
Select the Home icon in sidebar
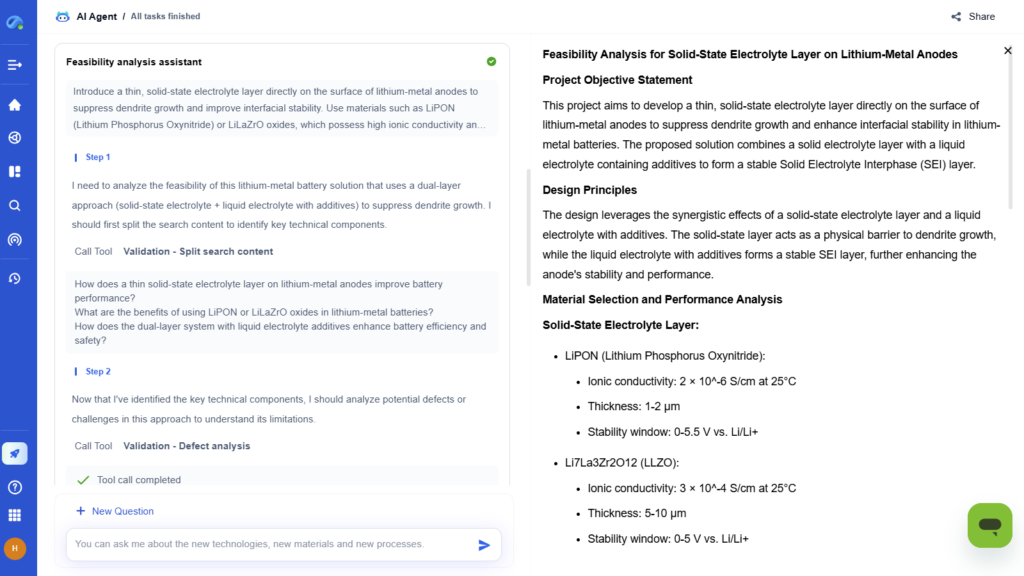point(14,103)
